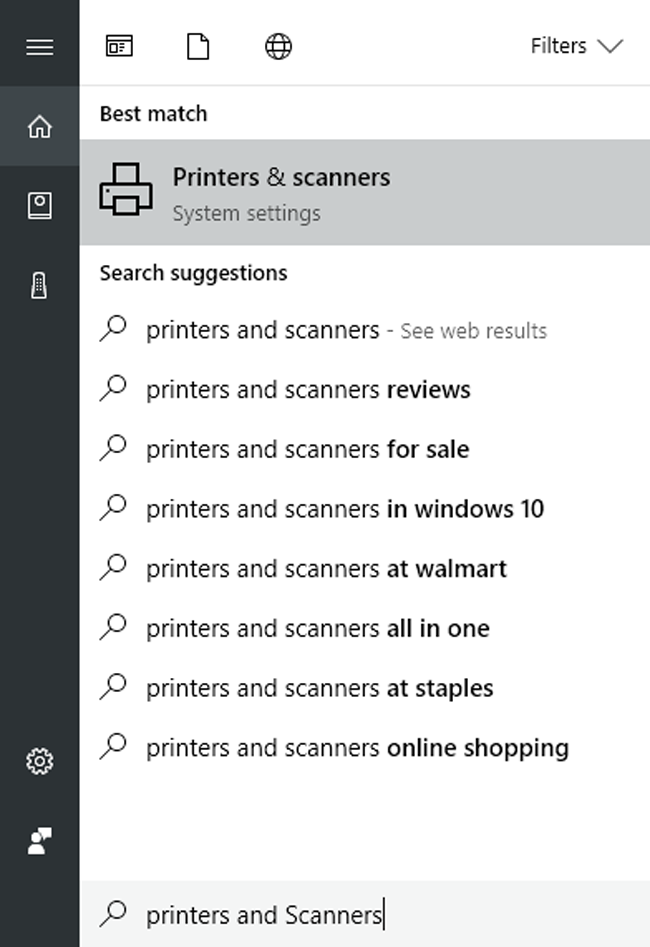Viewport: 650px width, 947px height.
Task: Open the Devices remote icon in sidebar
Action: (x=39, y=285)
